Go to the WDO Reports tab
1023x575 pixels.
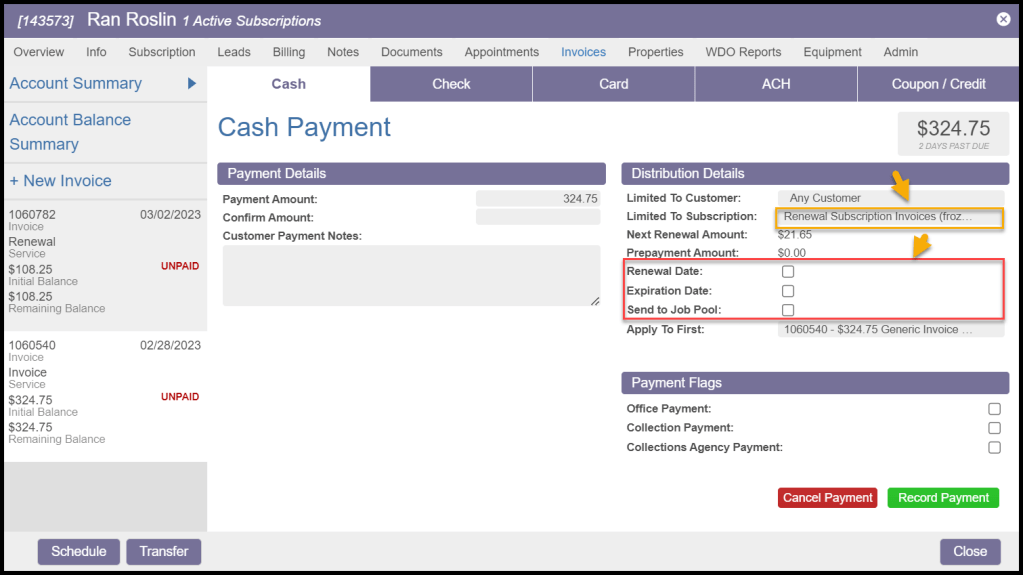(743, 52)
